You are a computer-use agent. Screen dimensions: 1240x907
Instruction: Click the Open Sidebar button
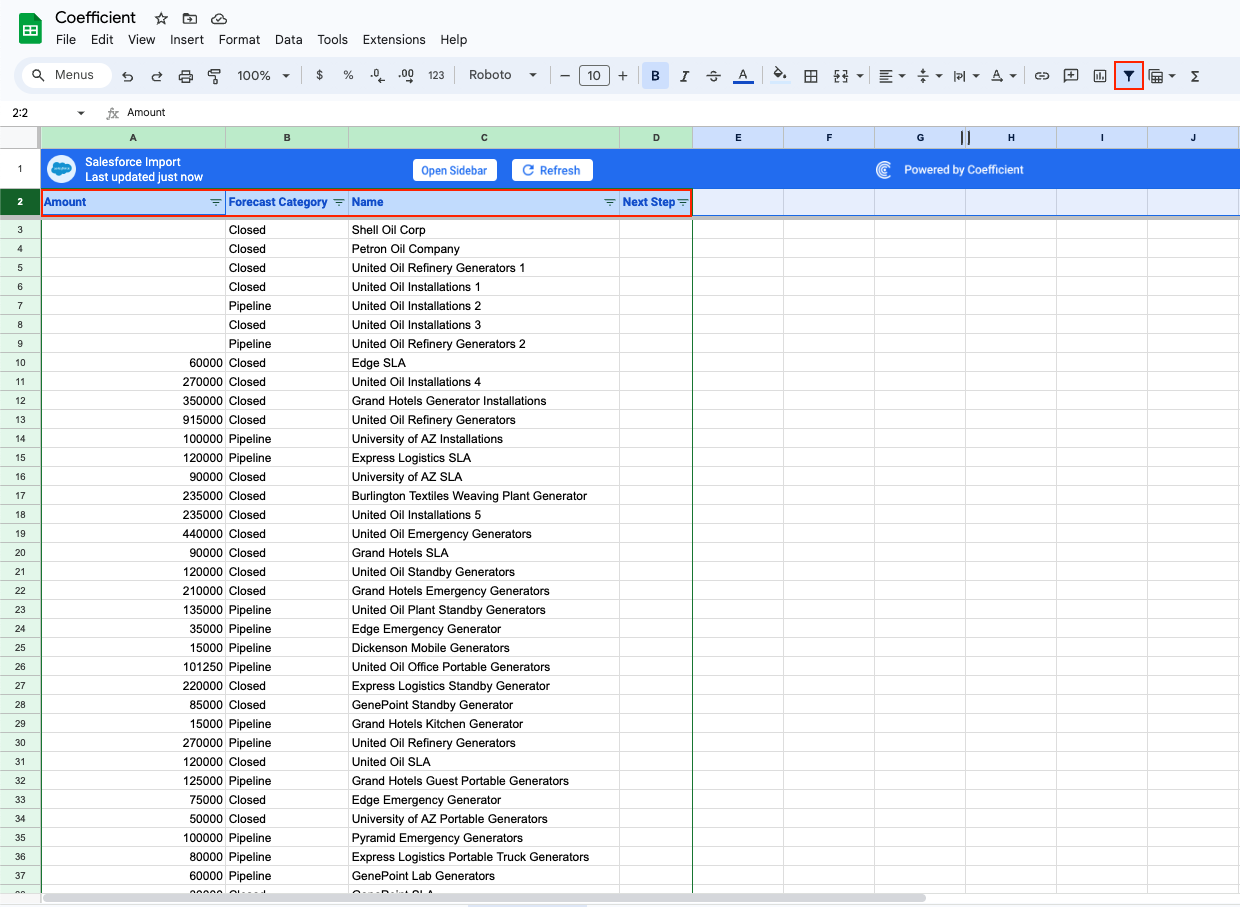454,170
